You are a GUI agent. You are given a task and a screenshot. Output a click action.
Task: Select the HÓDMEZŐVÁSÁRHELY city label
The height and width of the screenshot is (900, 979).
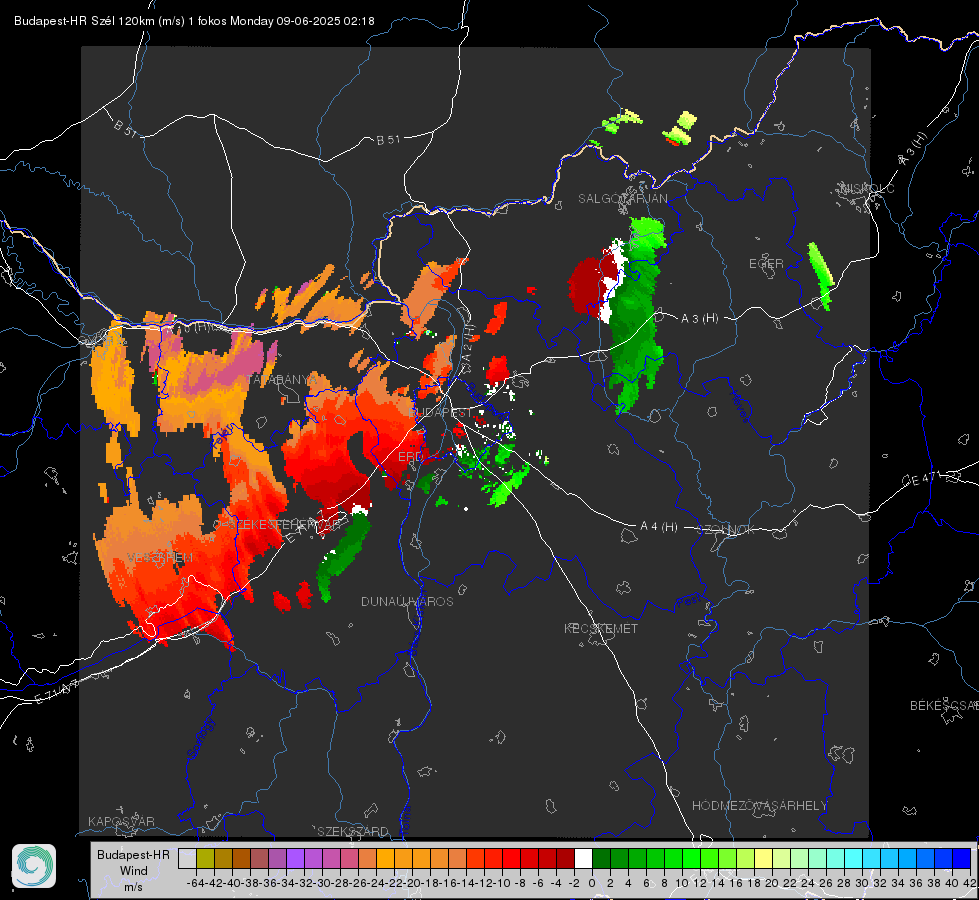(759, 806)
